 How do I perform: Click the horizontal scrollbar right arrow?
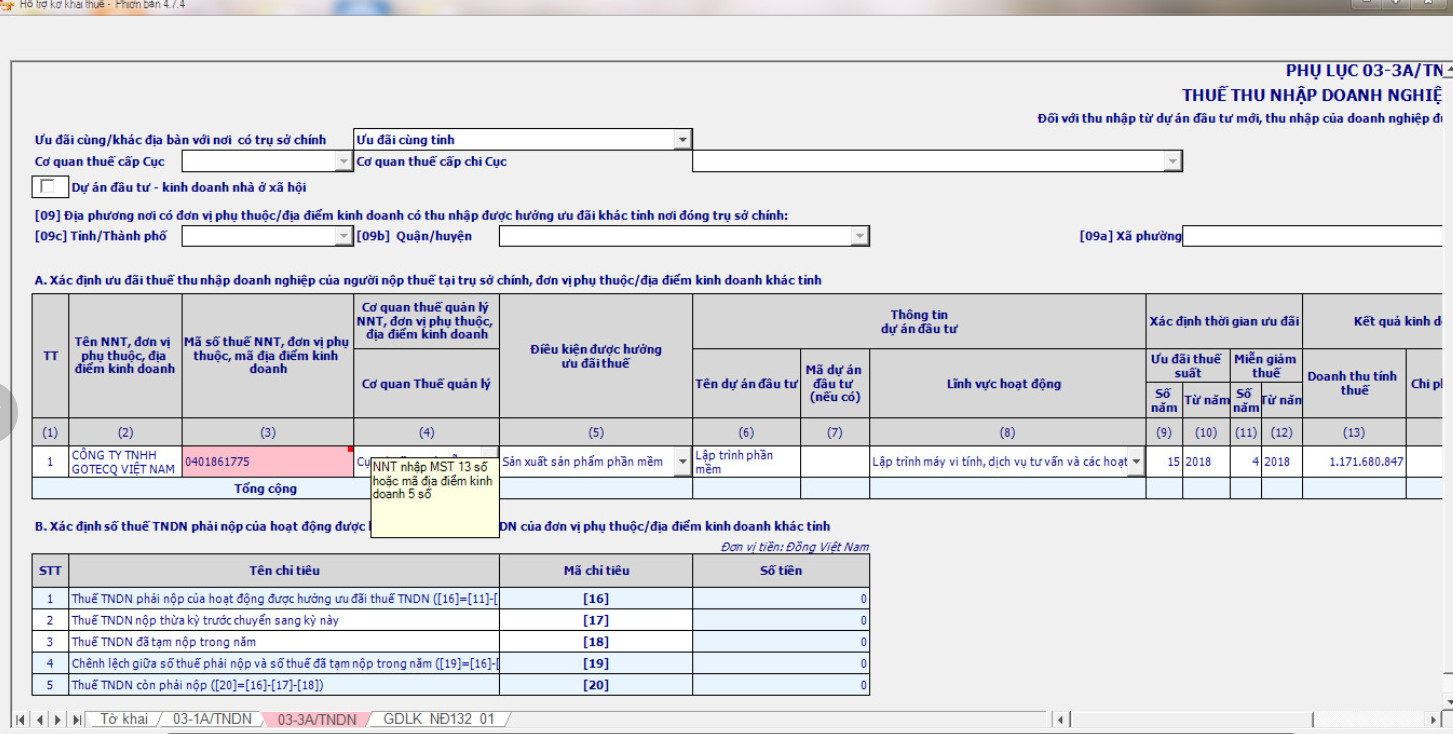(1435, 720)
